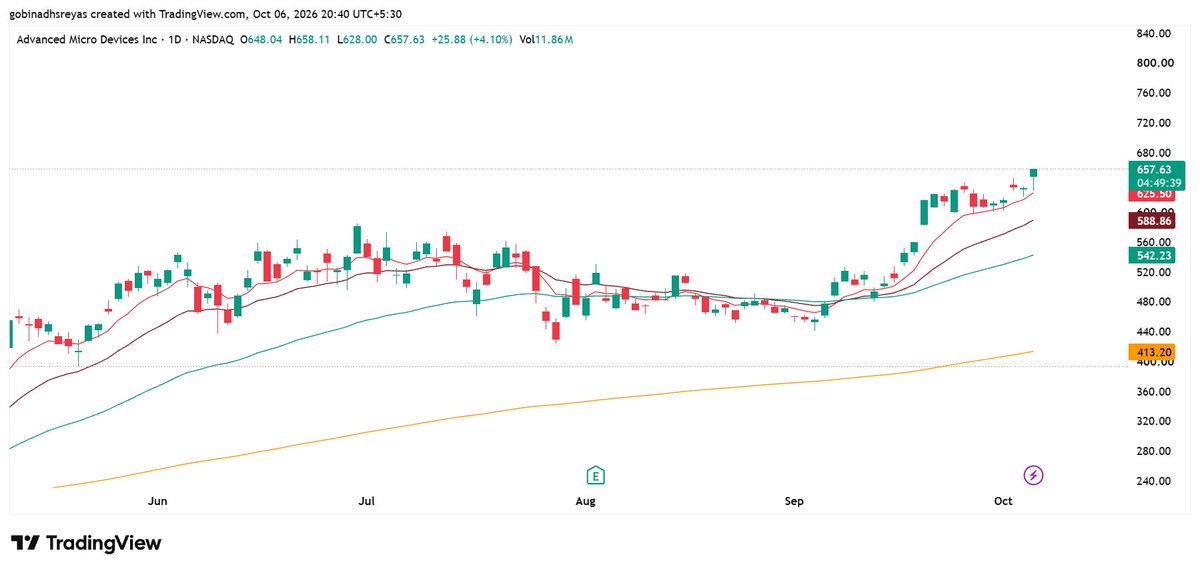
Task: Click the '560.00' price axis label
Action: pyautogui.click(x=1152, y=242)
